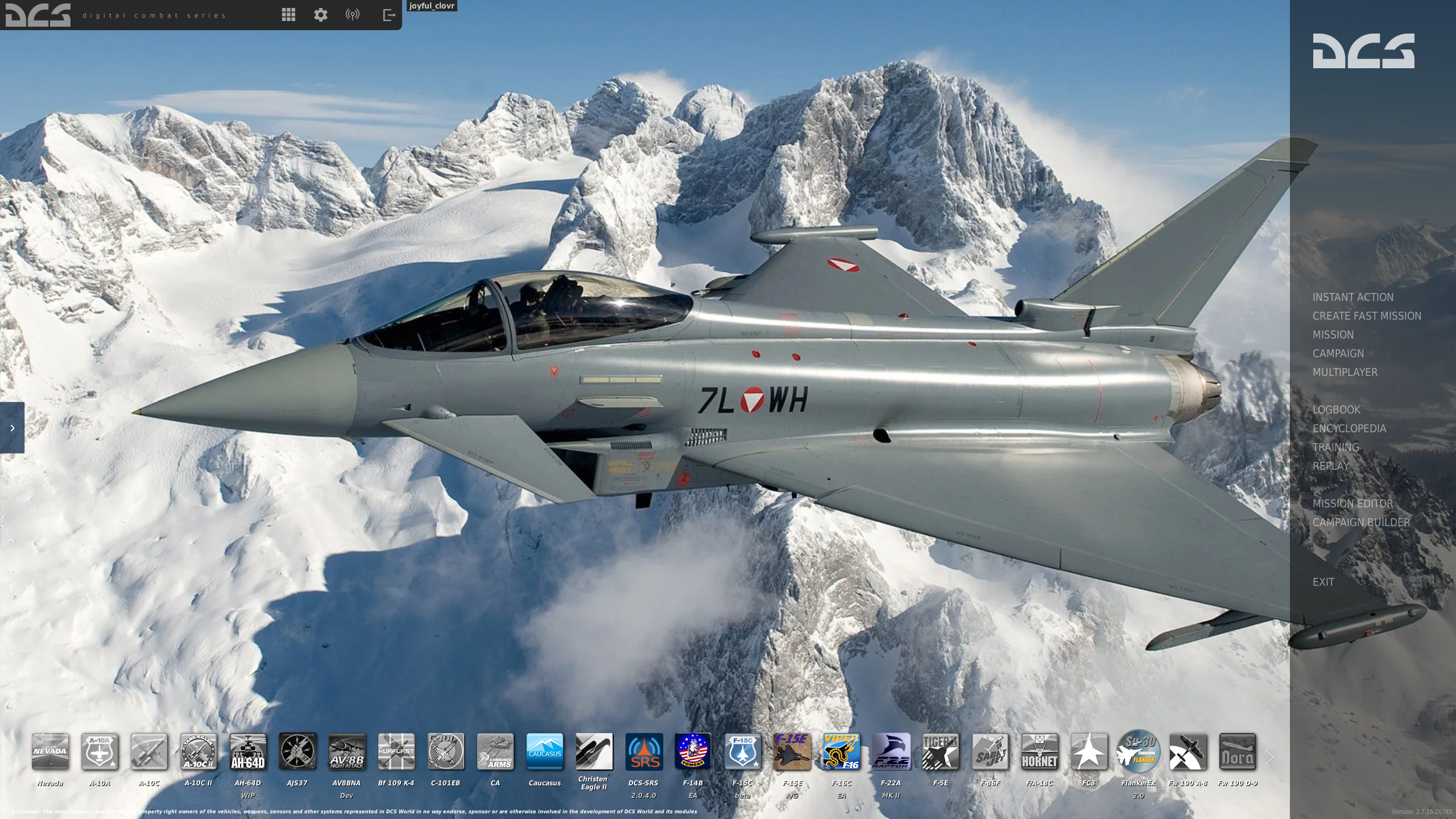This screenshot has width=1456, height=819.
Task: Open the module manager grid icon
Action: point(288,15)
